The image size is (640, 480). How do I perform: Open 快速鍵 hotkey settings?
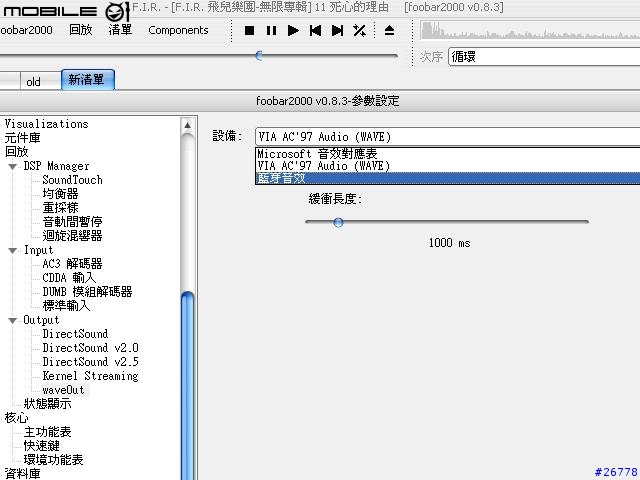(x=42, y=446)
